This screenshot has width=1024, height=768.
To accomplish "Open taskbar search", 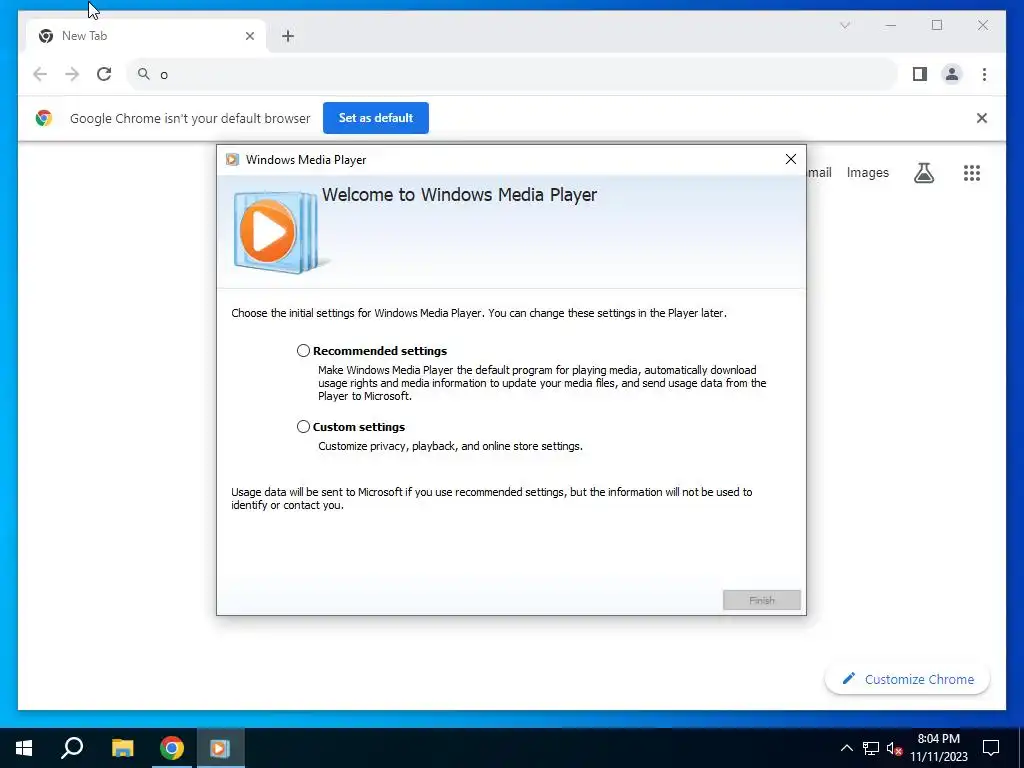I will point(72,748).
